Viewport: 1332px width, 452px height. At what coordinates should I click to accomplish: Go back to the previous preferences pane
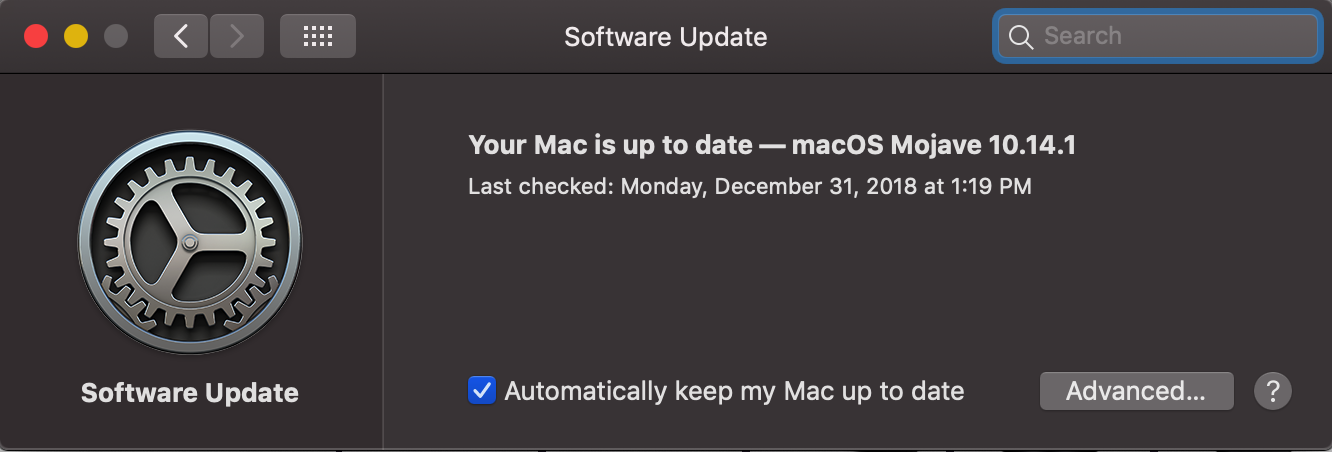click(x=181, y=37)
